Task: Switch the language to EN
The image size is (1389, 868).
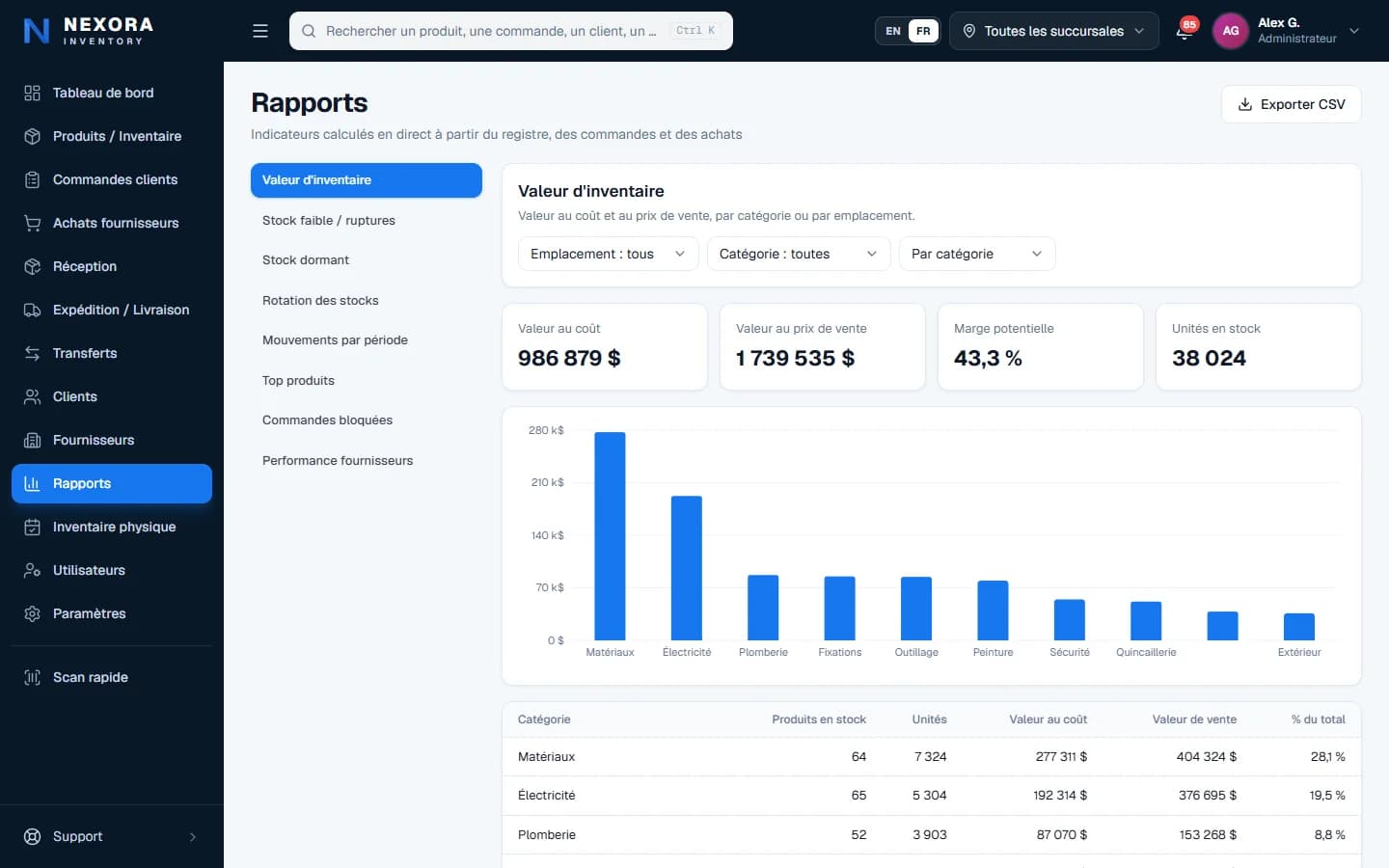Action: [x=893, y=31]
